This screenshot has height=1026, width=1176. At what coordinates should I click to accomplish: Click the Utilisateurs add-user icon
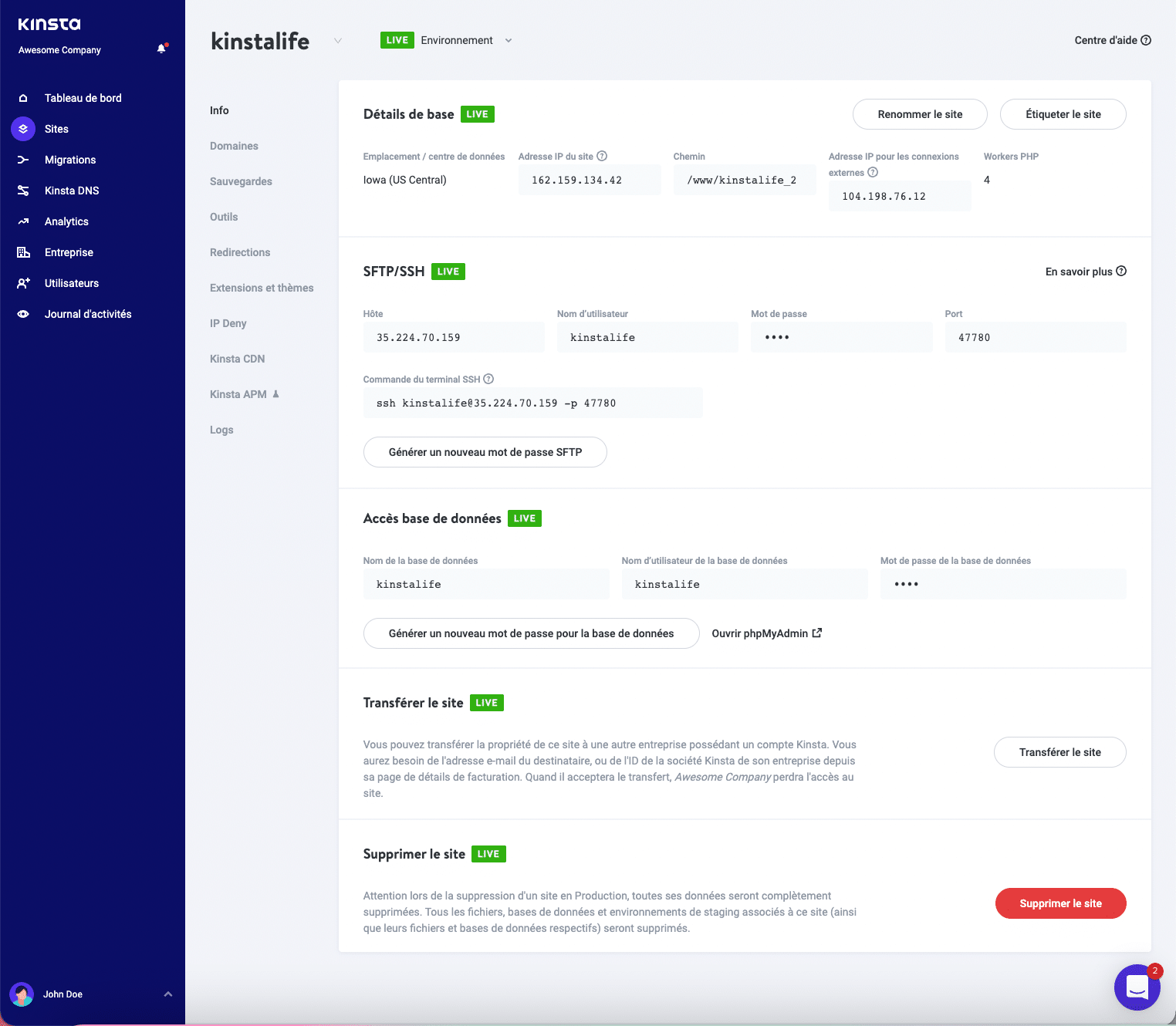pos(23,283)
